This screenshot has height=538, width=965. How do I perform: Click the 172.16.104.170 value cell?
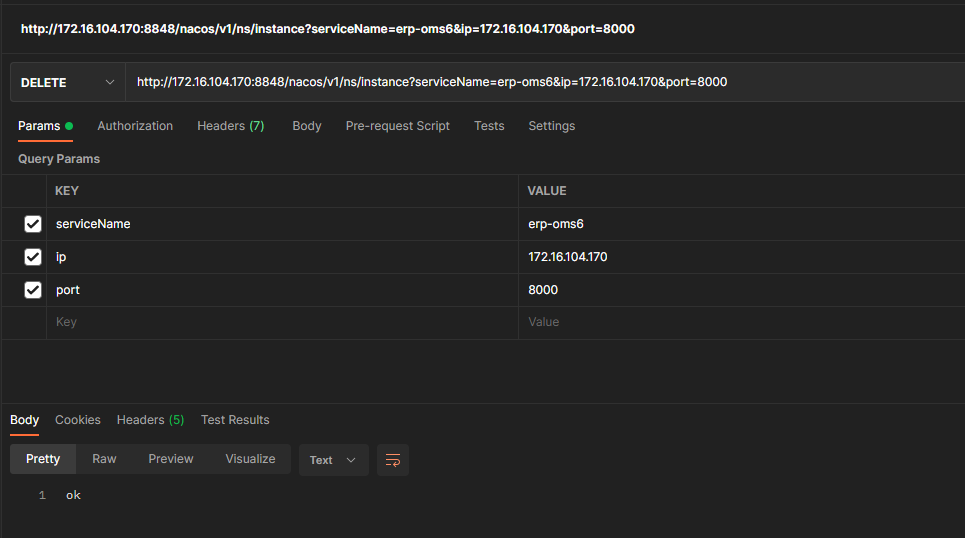tap(742, 257)
